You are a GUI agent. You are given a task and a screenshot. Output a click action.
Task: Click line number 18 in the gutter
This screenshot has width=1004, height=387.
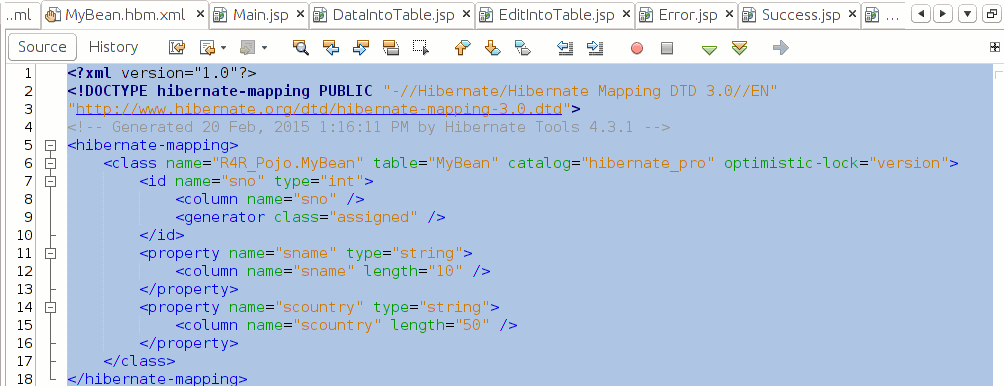(24, 379)
